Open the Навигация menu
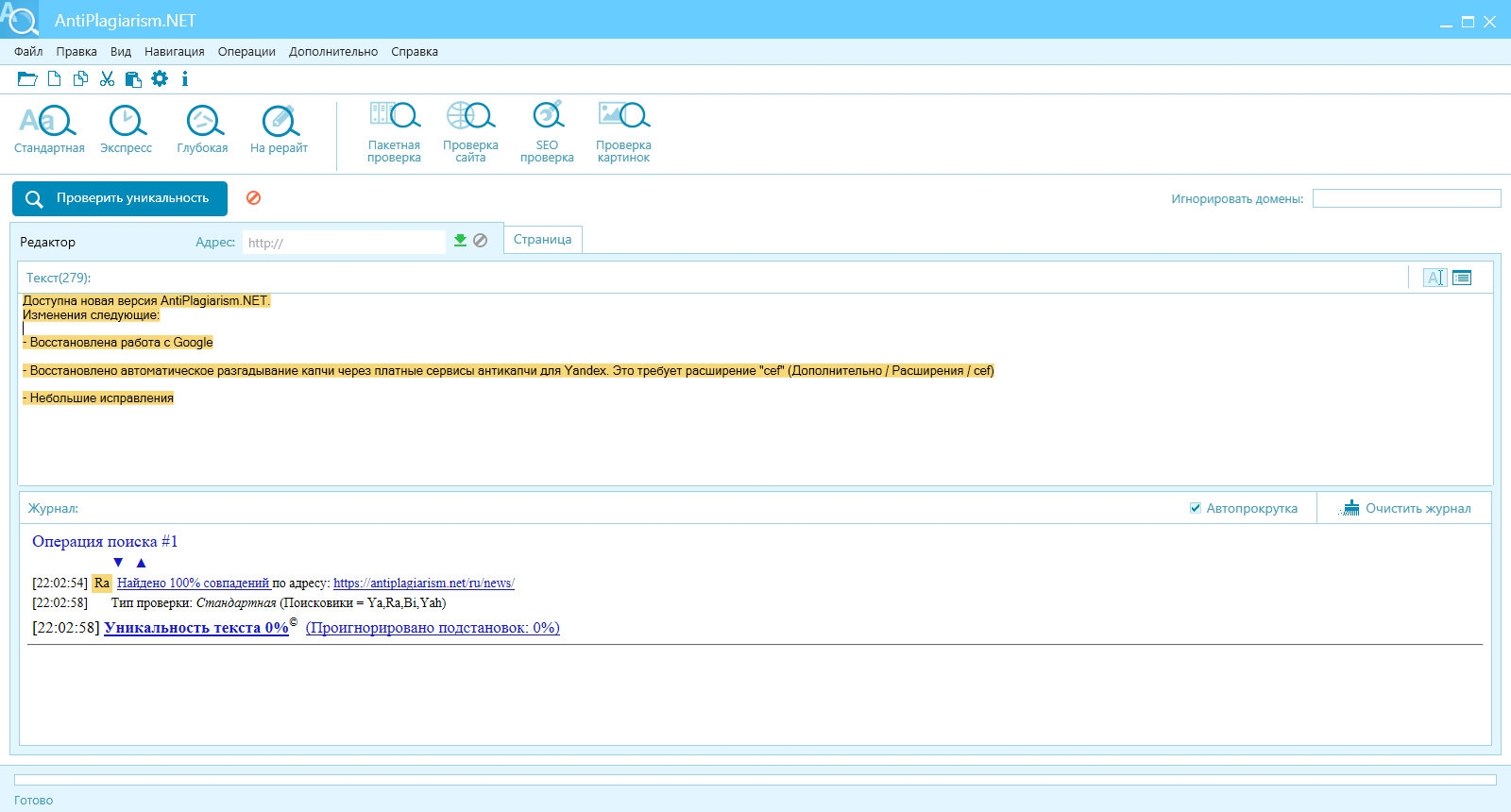This screenshot has height=812, width=1511. point(175,52)
